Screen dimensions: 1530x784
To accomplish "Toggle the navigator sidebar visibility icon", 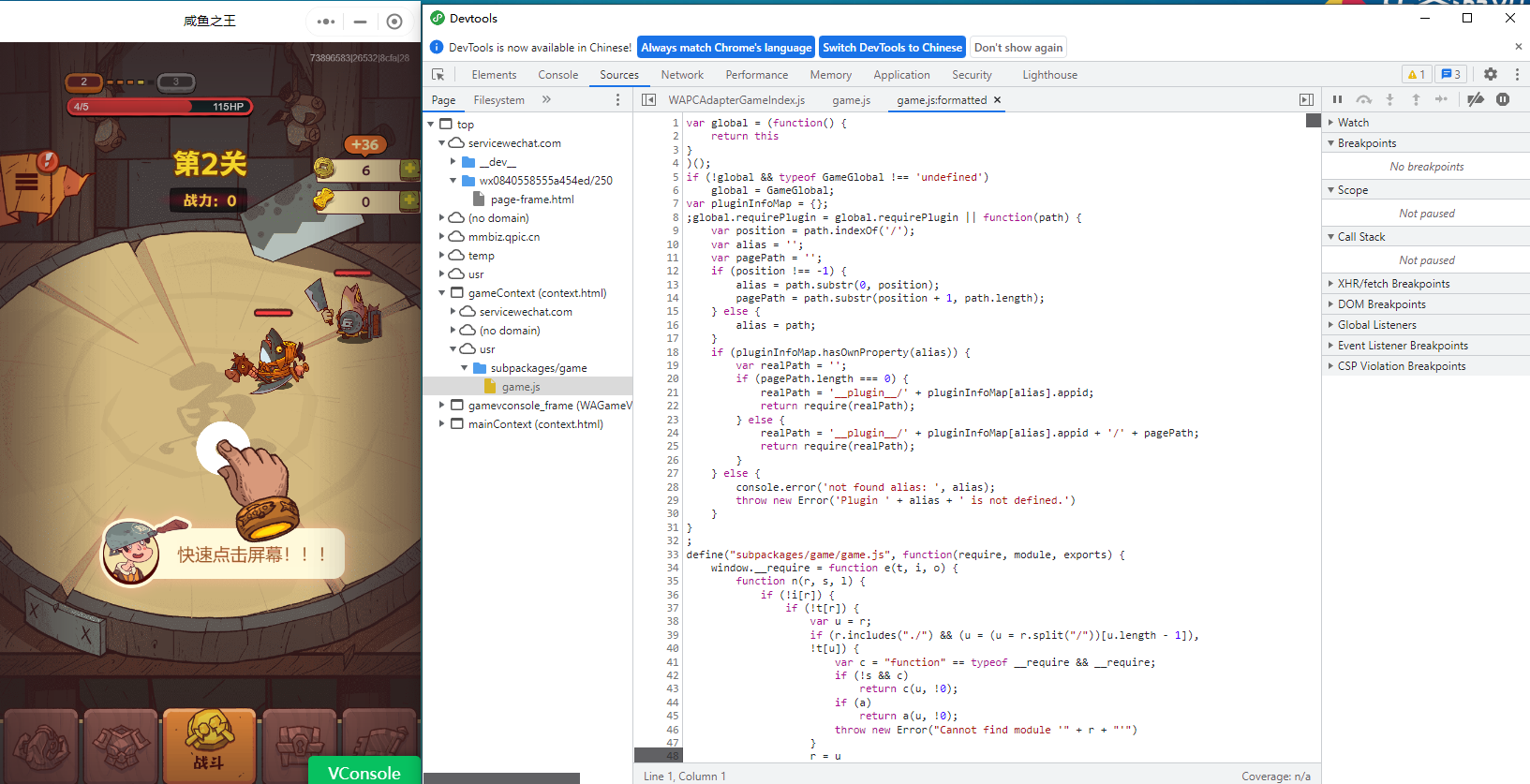I will pos(648,99).
